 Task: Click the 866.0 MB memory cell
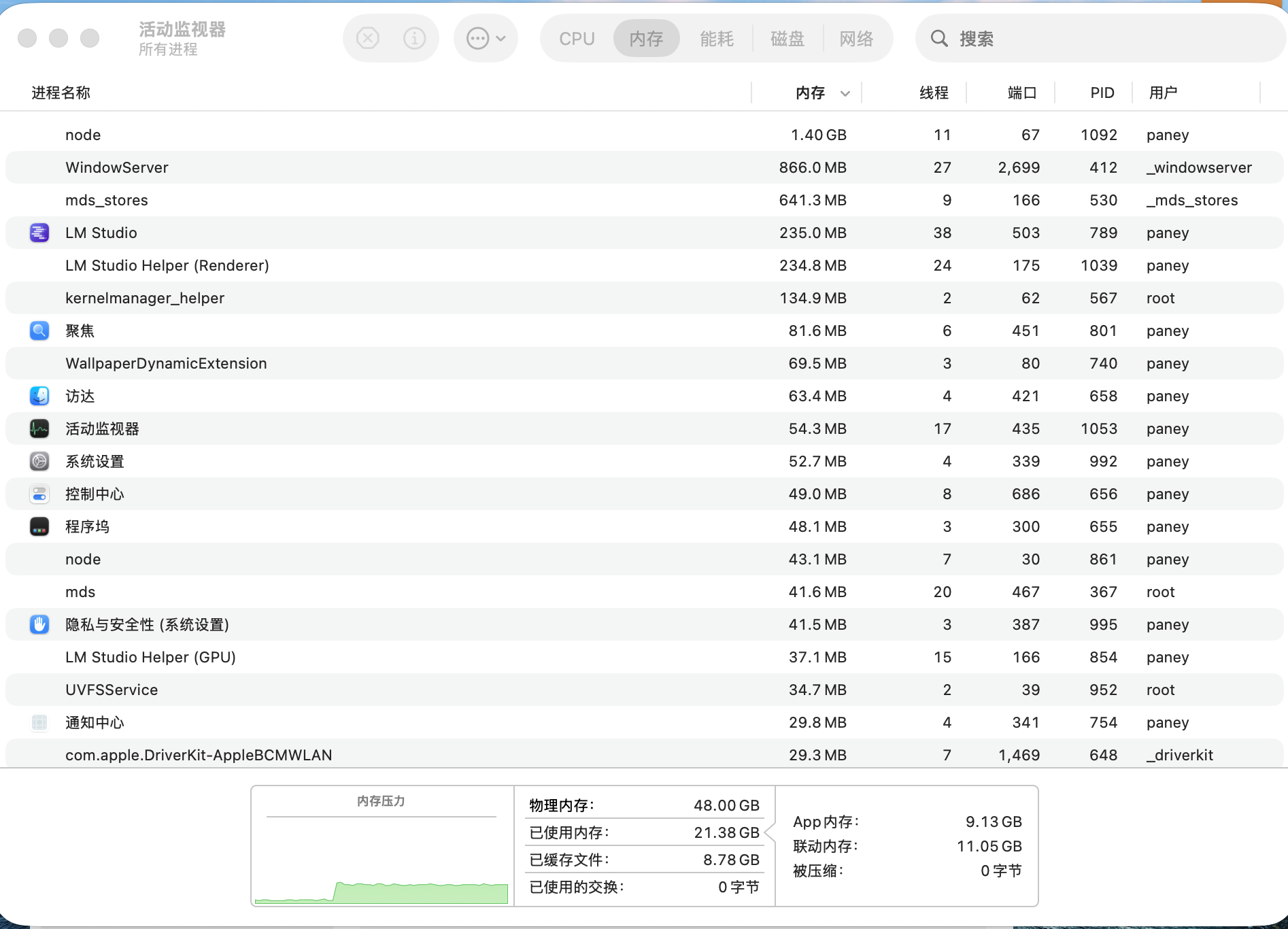point(813,167)
